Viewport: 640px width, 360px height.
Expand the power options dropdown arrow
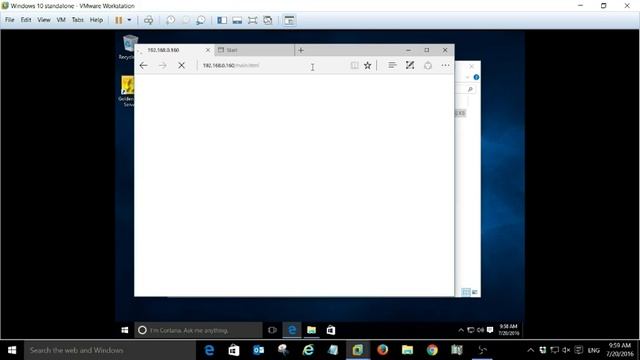coord(129,20)
